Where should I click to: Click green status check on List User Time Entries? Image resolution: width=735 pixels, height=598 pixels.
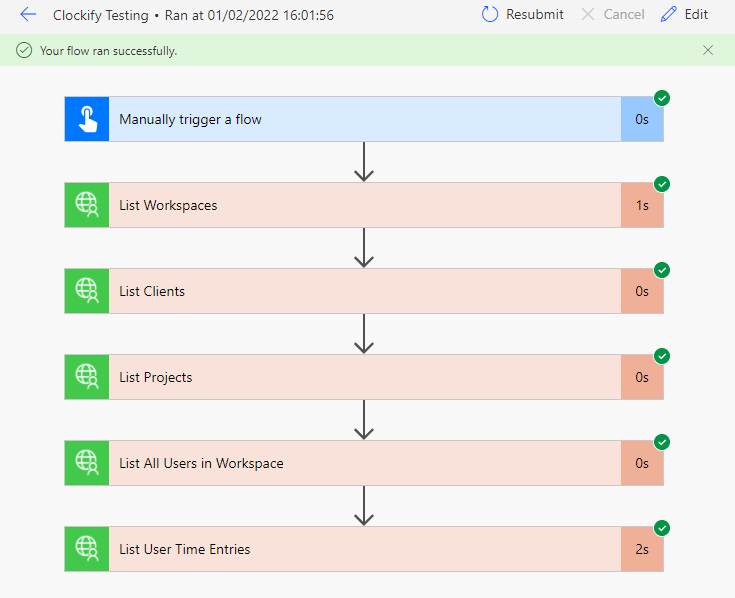662,528
